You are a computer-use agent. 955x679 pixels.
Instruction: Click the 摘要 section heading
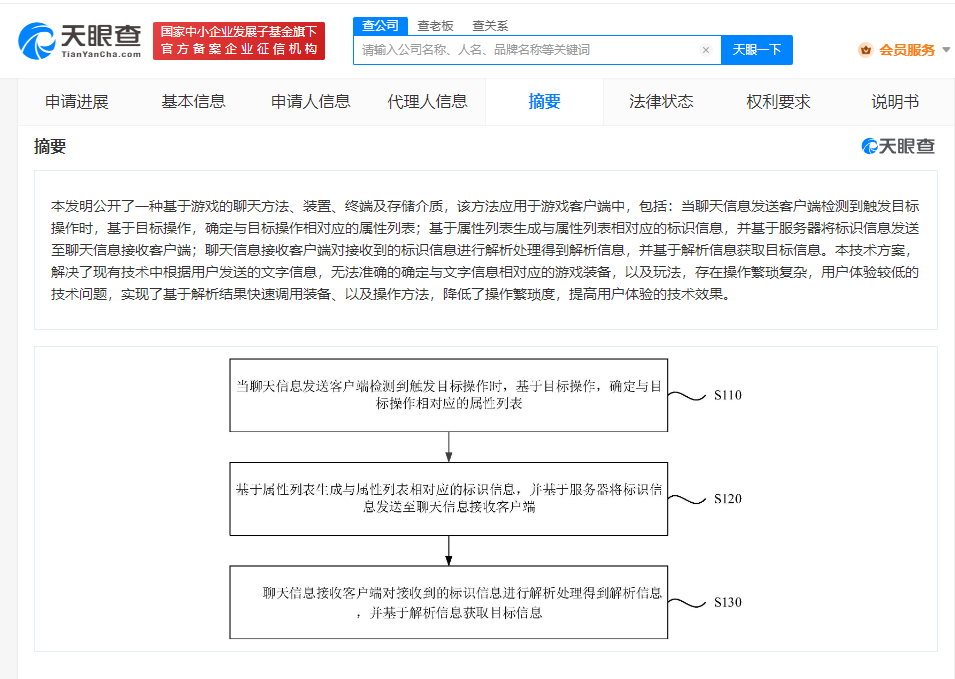click(x=50, y=147)
